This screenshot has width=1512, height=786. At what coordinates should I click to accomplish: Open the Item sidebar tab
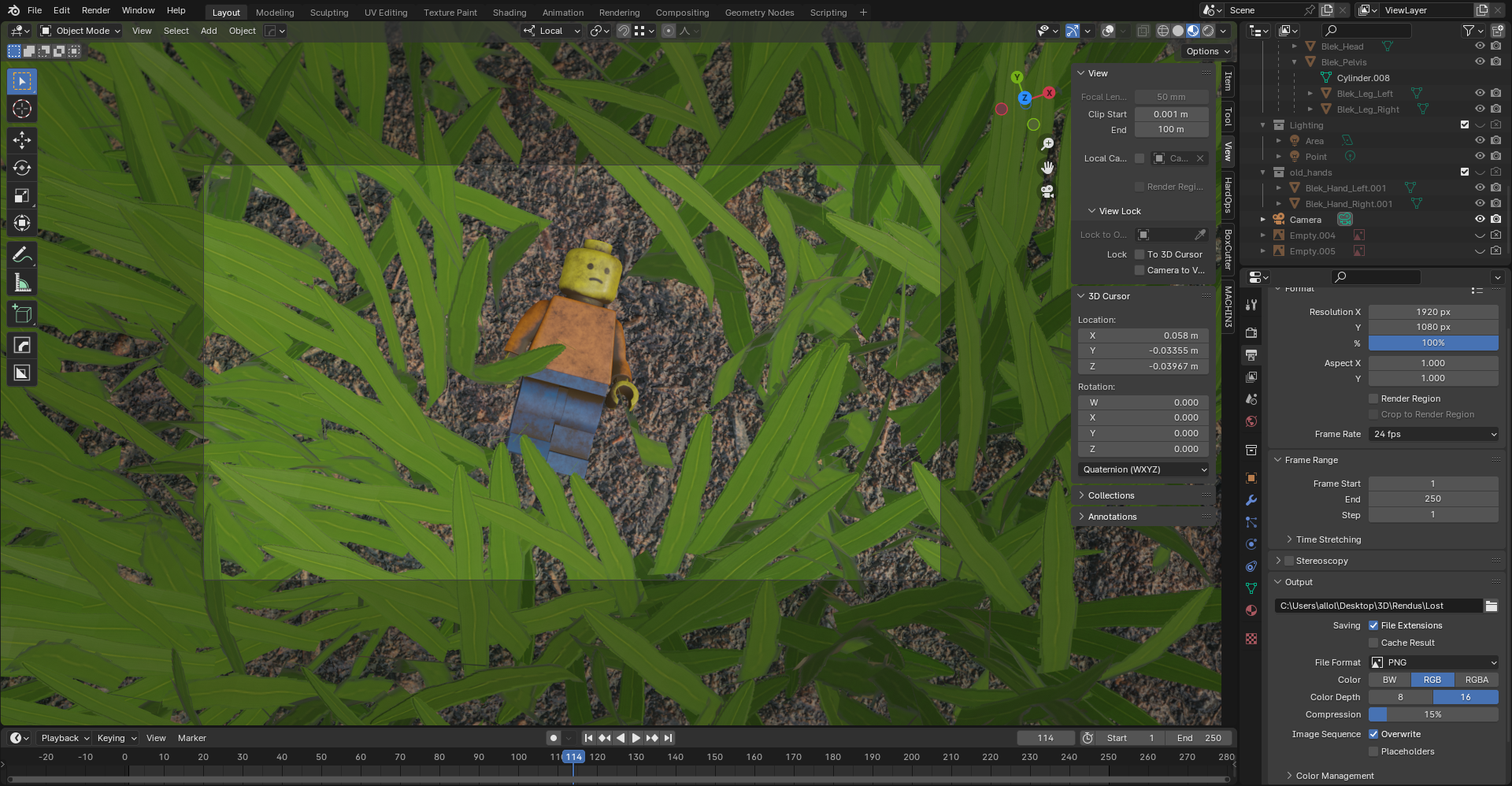[x=1228, y=81]
